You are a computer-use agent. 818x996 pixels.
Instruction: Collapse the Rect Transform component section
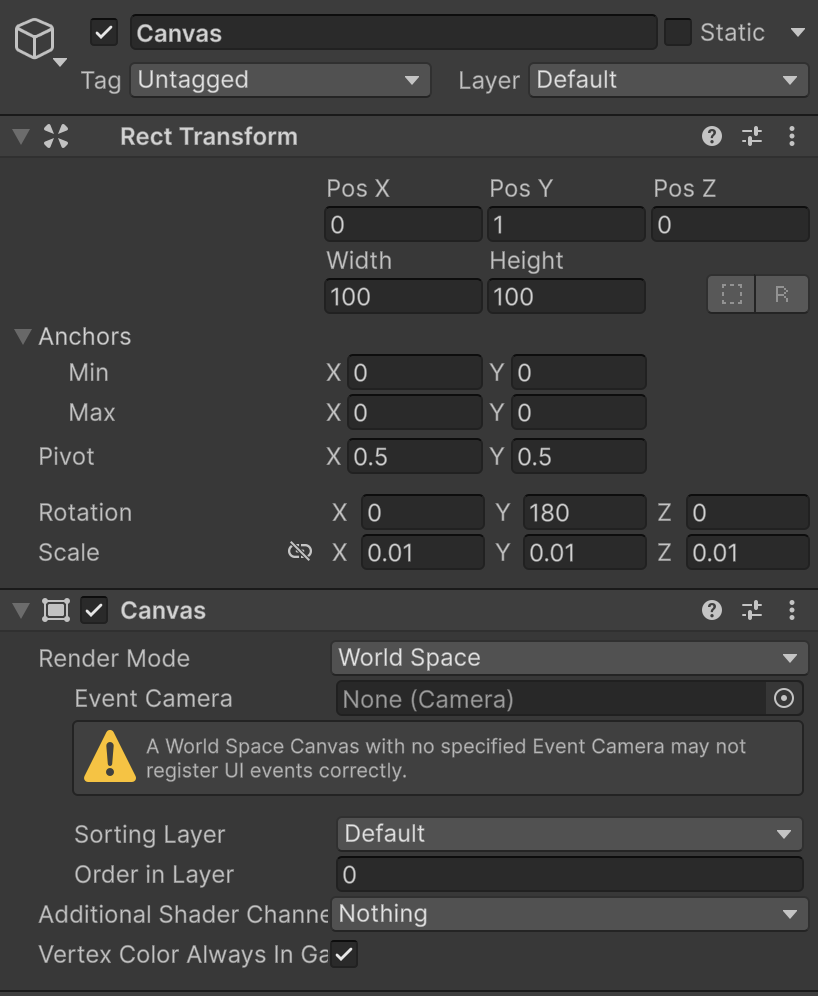[x=21, y=137]
